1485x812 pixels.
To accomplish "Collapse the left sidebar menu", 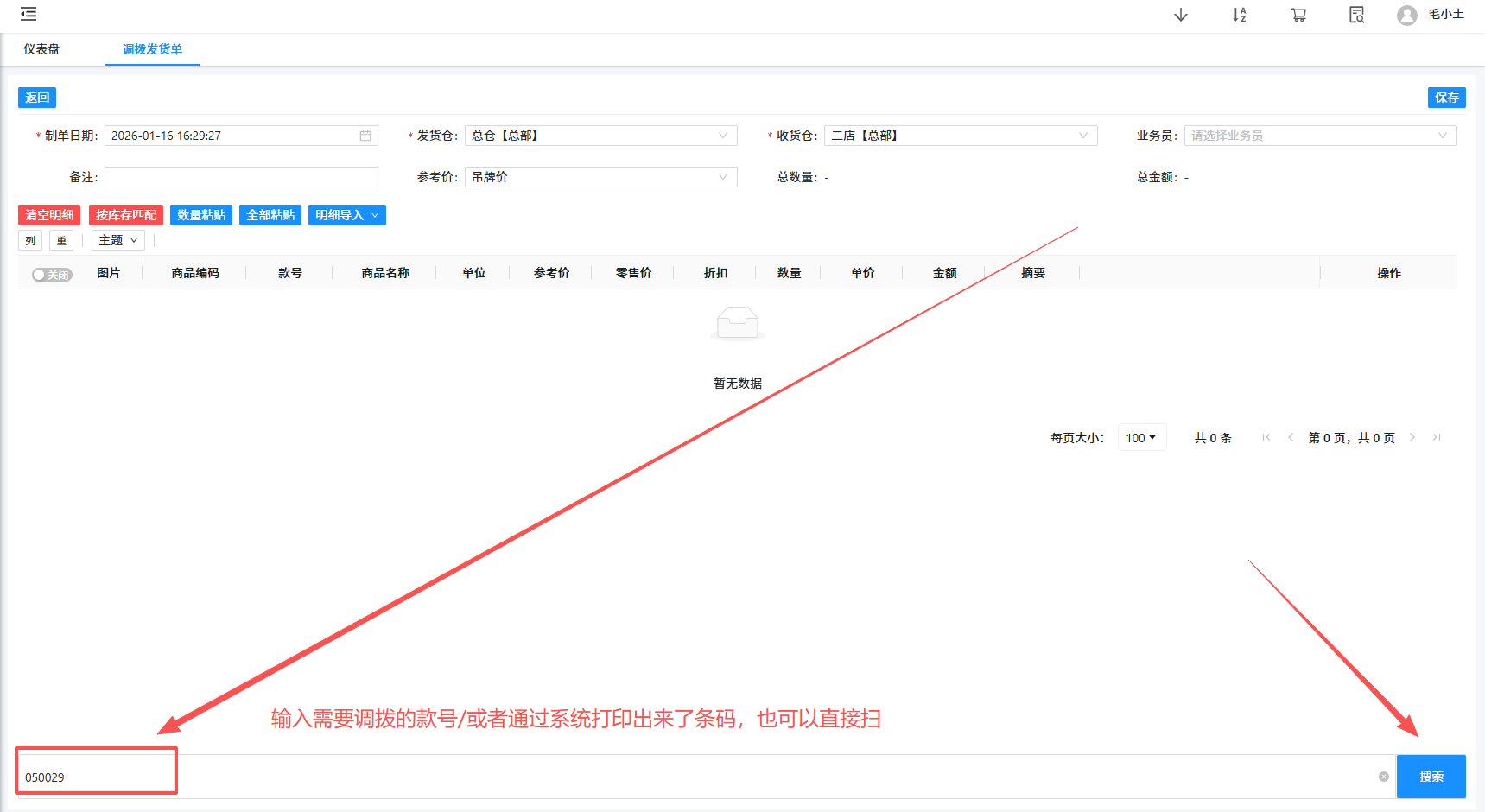I will pos(28,14).
